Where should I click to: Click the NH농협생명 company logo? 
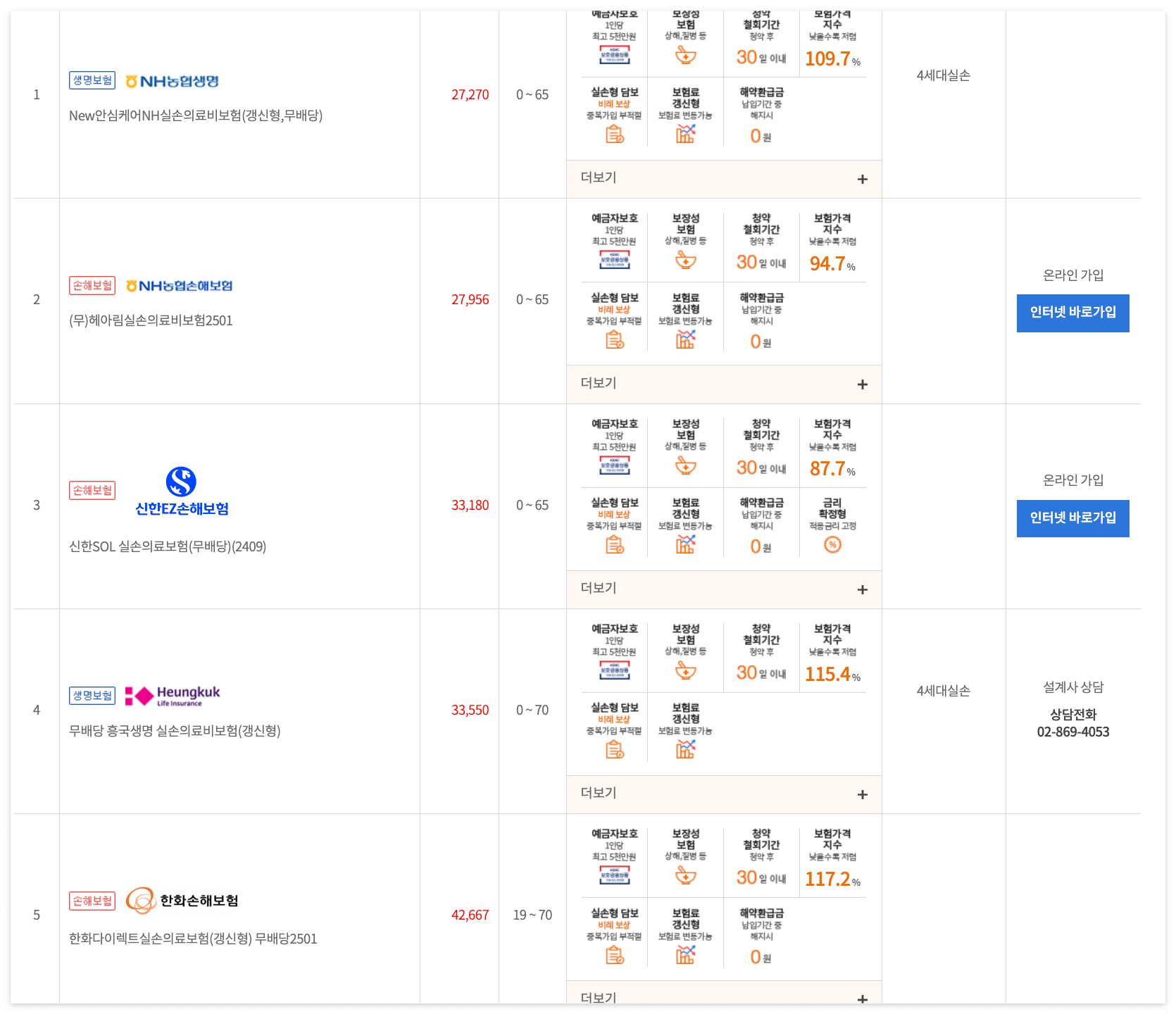point(171,80)
